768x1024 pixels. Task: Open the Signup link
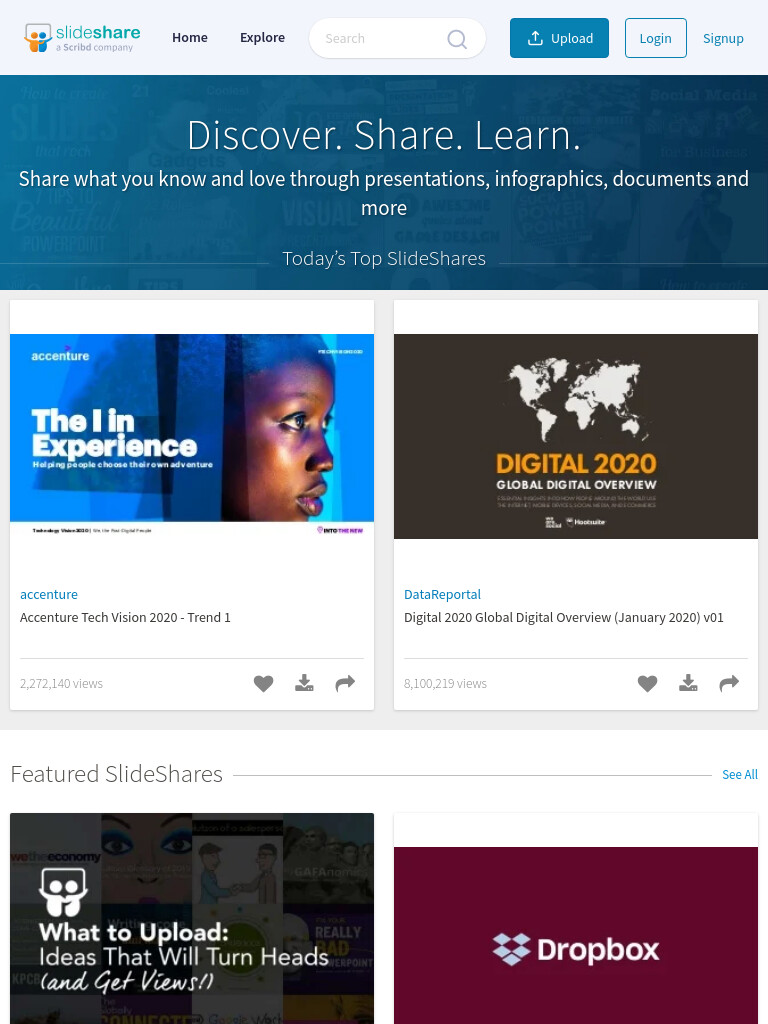coord(723,38)
